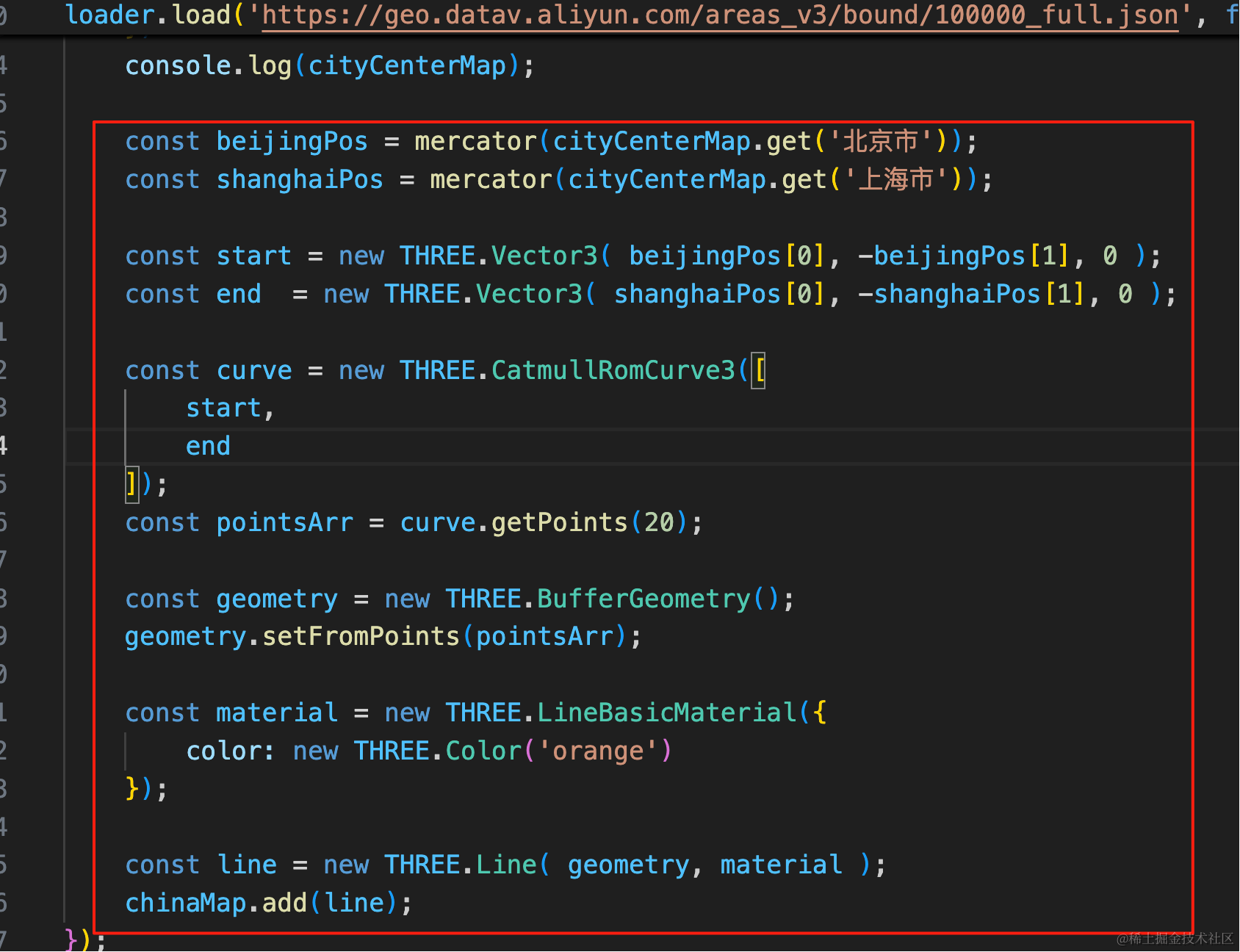Open the geo.datav.aliyun.com JSON URL link
Viewport: 1240px width, 952px height.
pyautogui.click(x=720, y=15)
